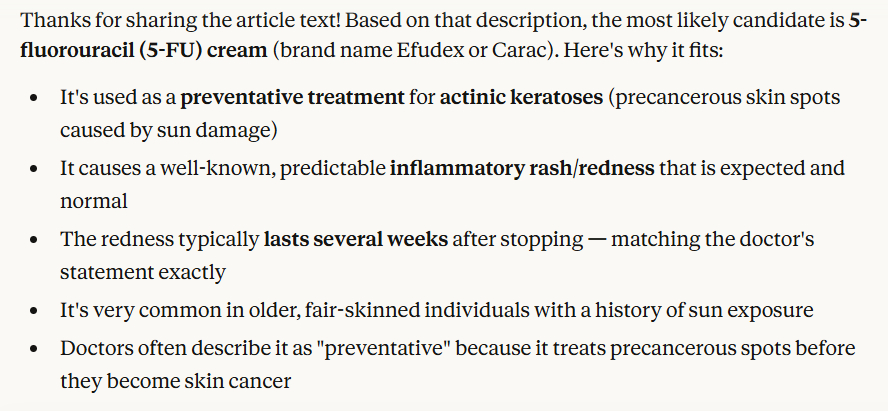The height and width of the screenshot is (411, 888).
Task: Click the bold "lasts several weeks" phrase
Action: coord(355,239)
